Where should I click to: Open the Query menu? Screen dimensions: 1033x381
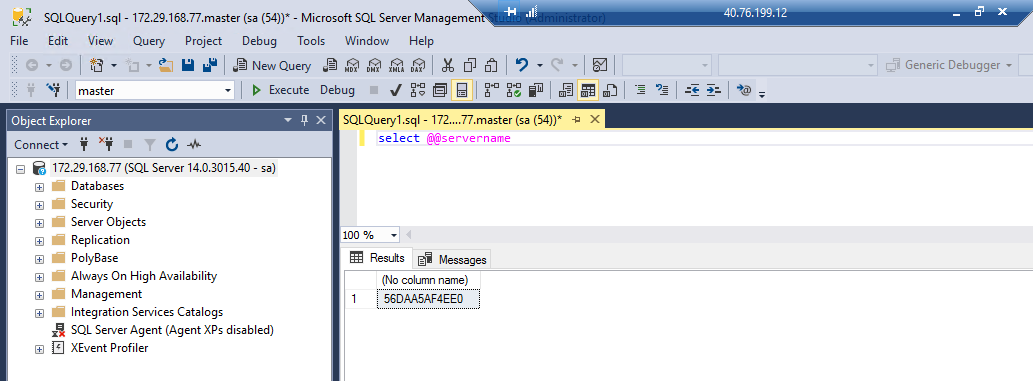(149, 41)
